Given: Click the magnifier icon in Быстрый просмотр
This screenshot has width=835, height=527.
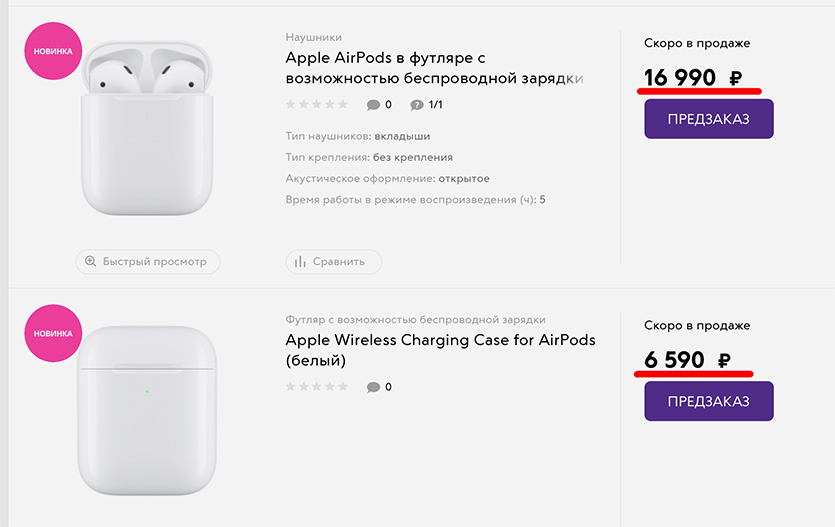Looking at the screenshot, I should click(x=90, y=261).
